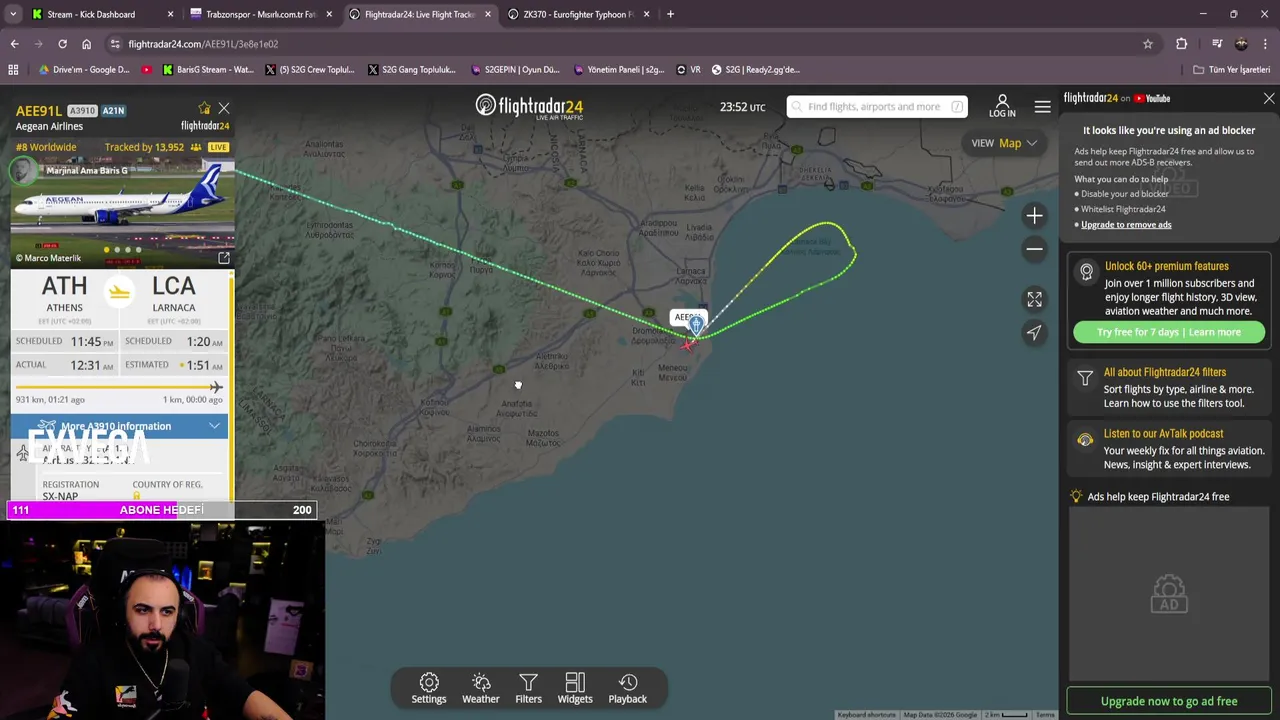Open Tüm Yer İşaretleri bookmarks folder

tap(1231, 70)
